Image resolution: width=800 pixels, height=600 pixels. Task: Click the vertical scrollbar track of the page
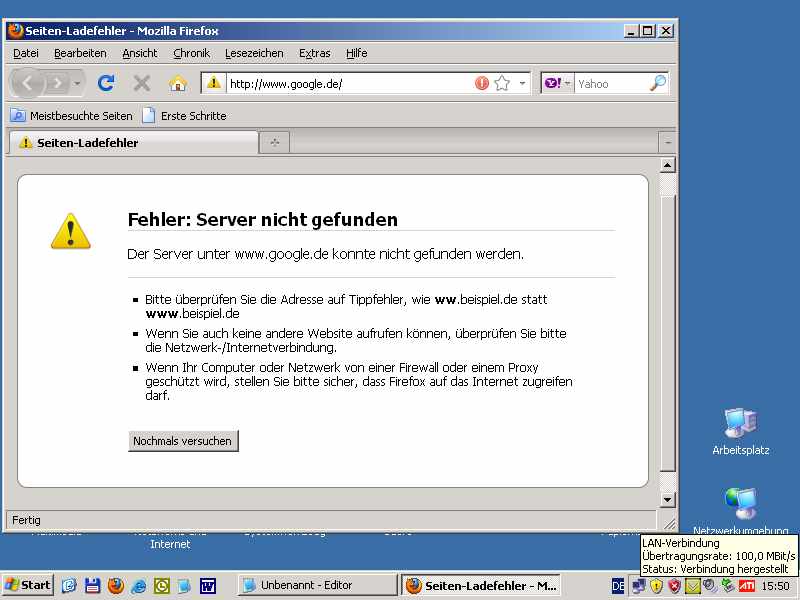667,332
